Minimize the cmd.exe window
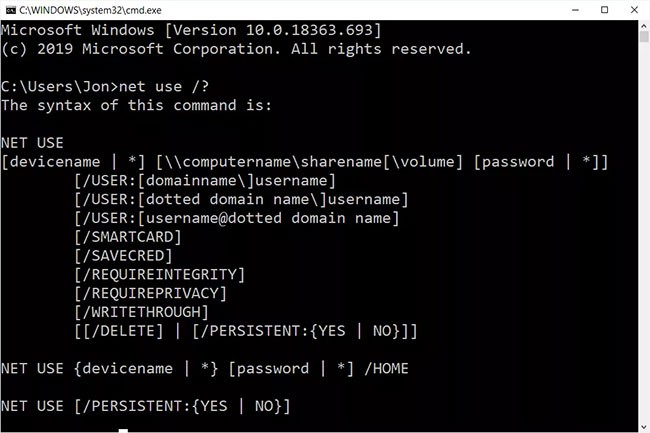Screen dimensions: 650x433 pyautogui.click(x=573, y=9)
